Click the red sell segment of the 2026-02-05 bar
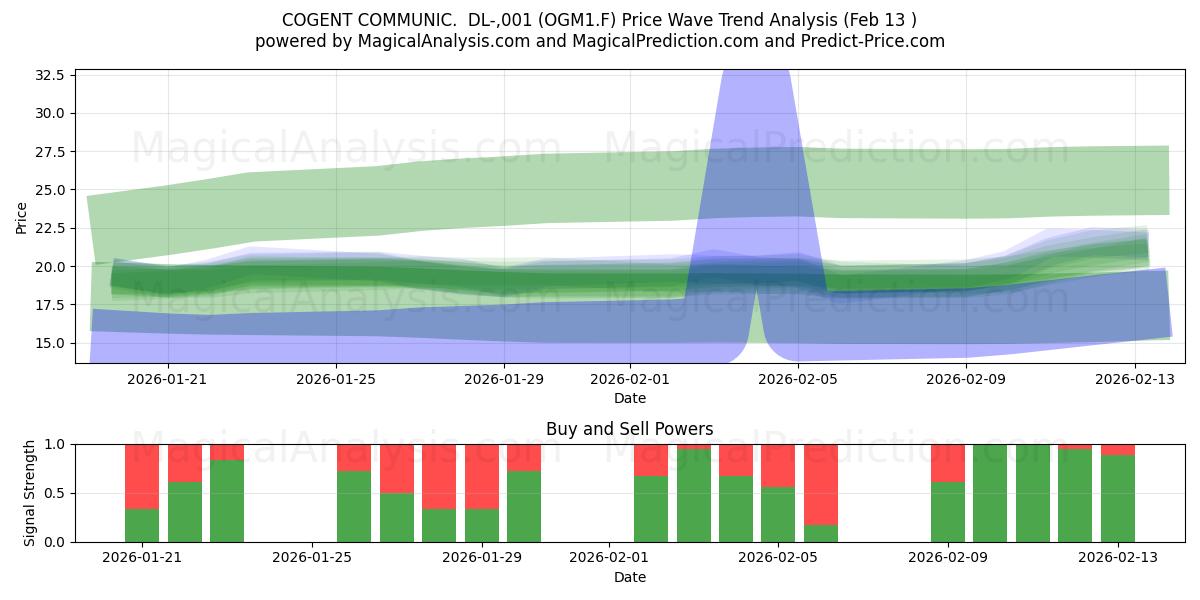 pyautogui.click(x=778, y=465)
